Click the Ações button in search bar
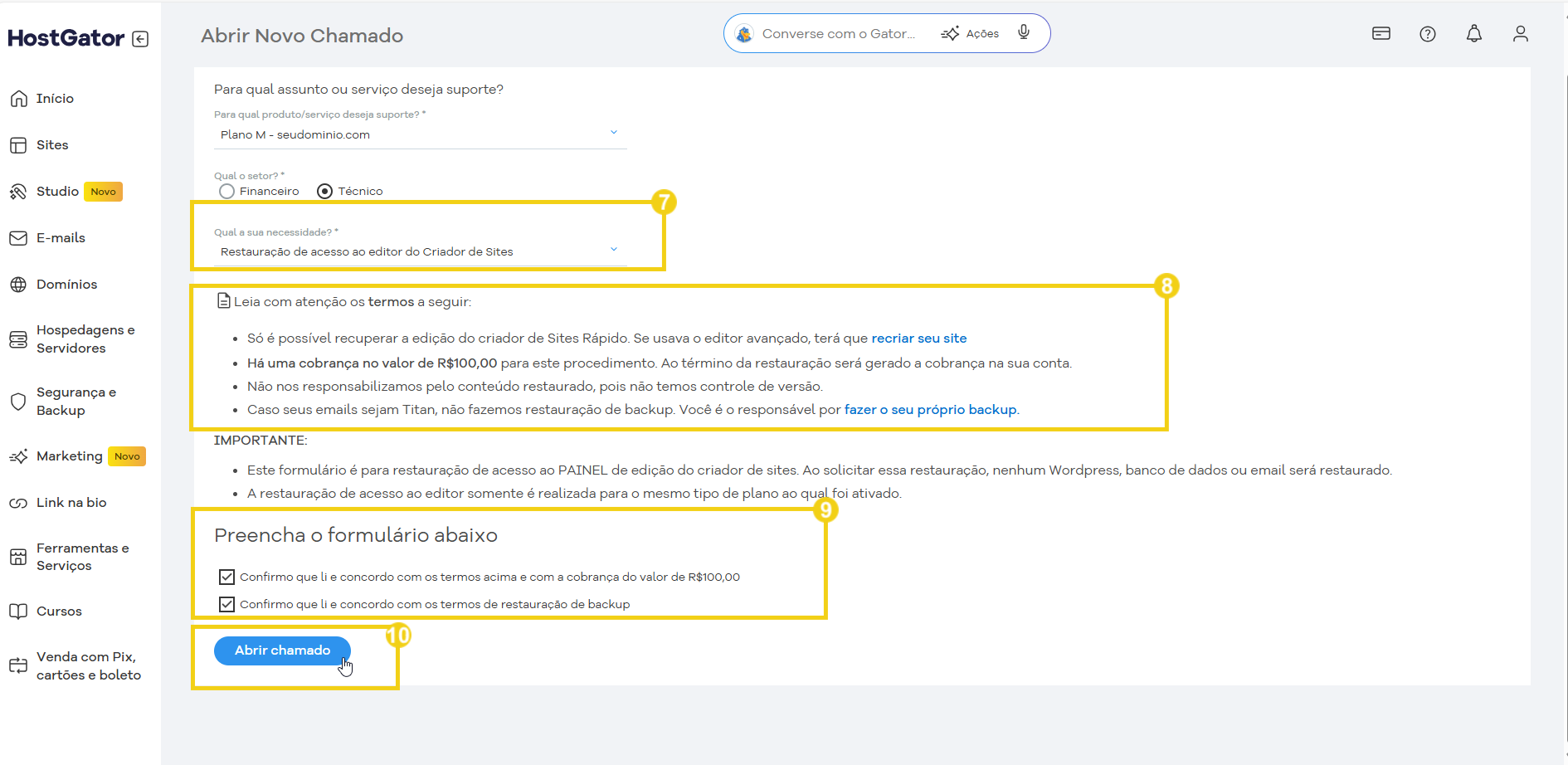1568x765 pixels. 970,34
